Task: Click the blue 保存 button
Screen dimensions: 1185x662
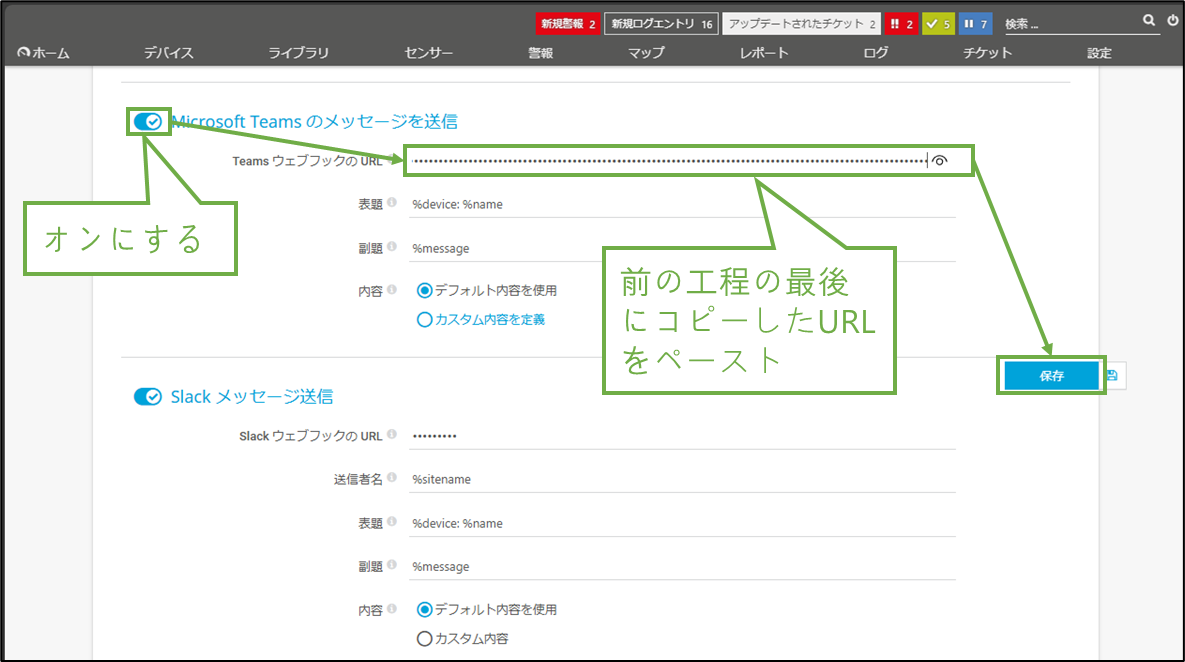Action: 1051,376
